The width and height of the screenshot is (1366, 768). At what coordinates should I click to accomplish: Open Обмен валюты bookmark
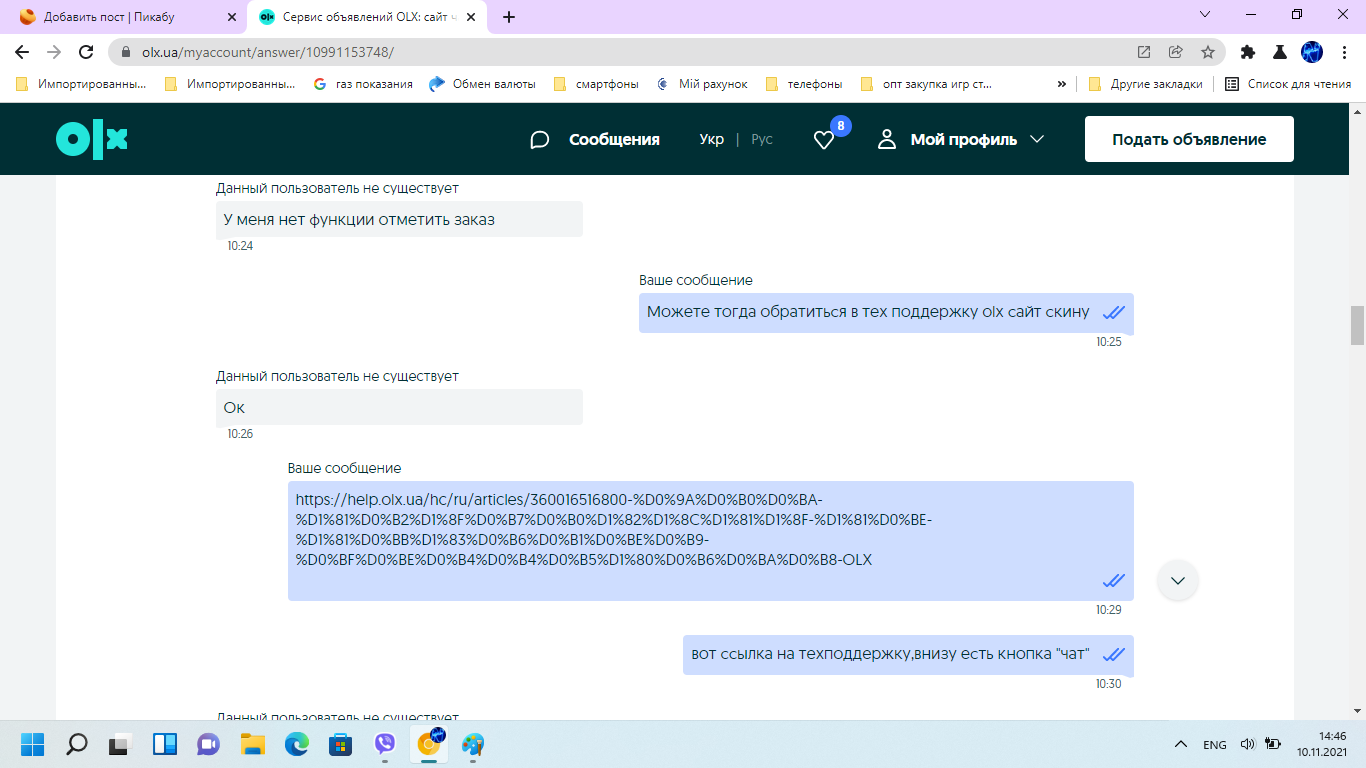click(482, 84)
